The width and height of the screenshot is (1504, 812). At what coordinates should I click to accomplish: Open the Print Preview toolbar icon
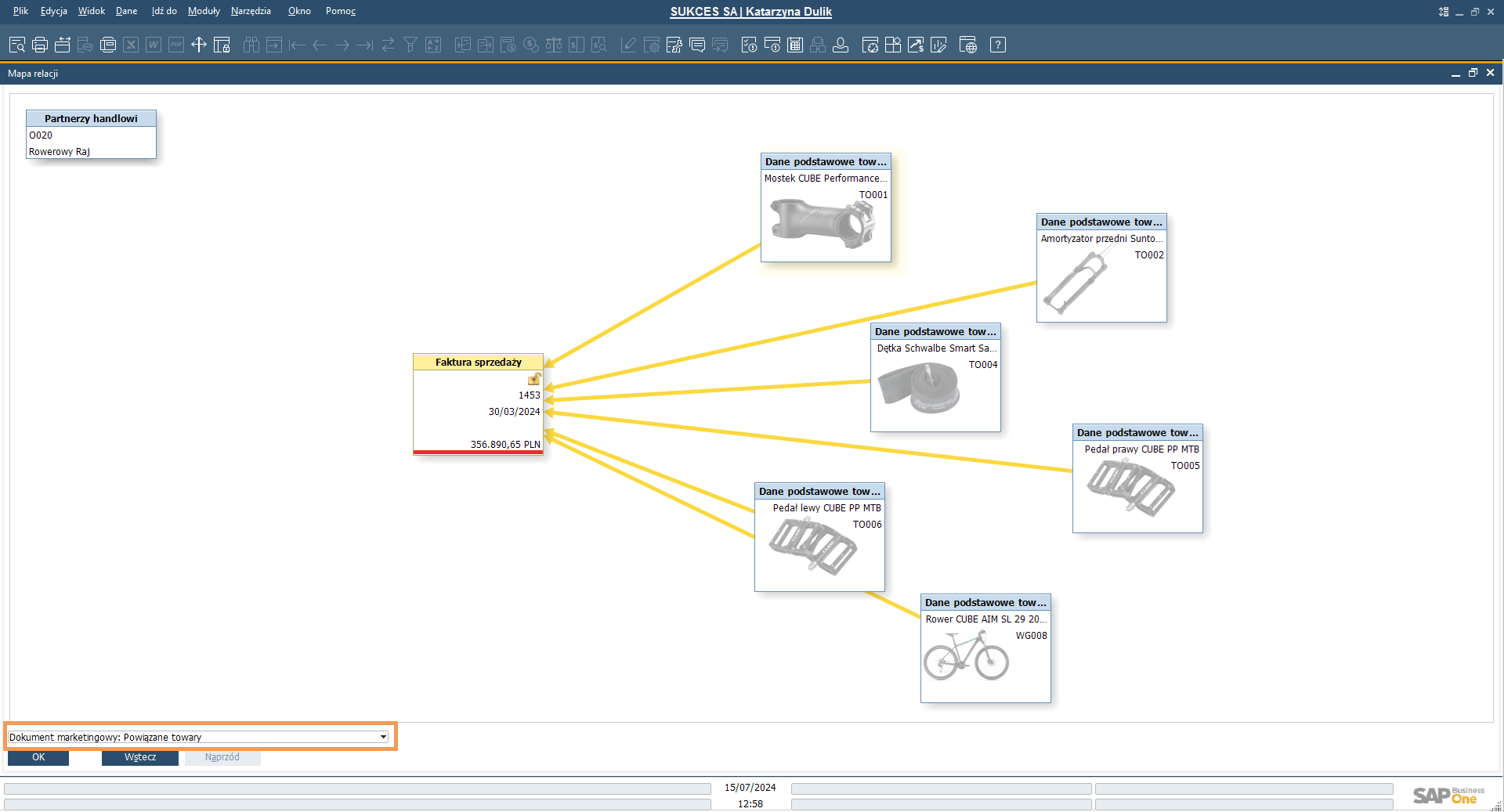click(17, 45)
